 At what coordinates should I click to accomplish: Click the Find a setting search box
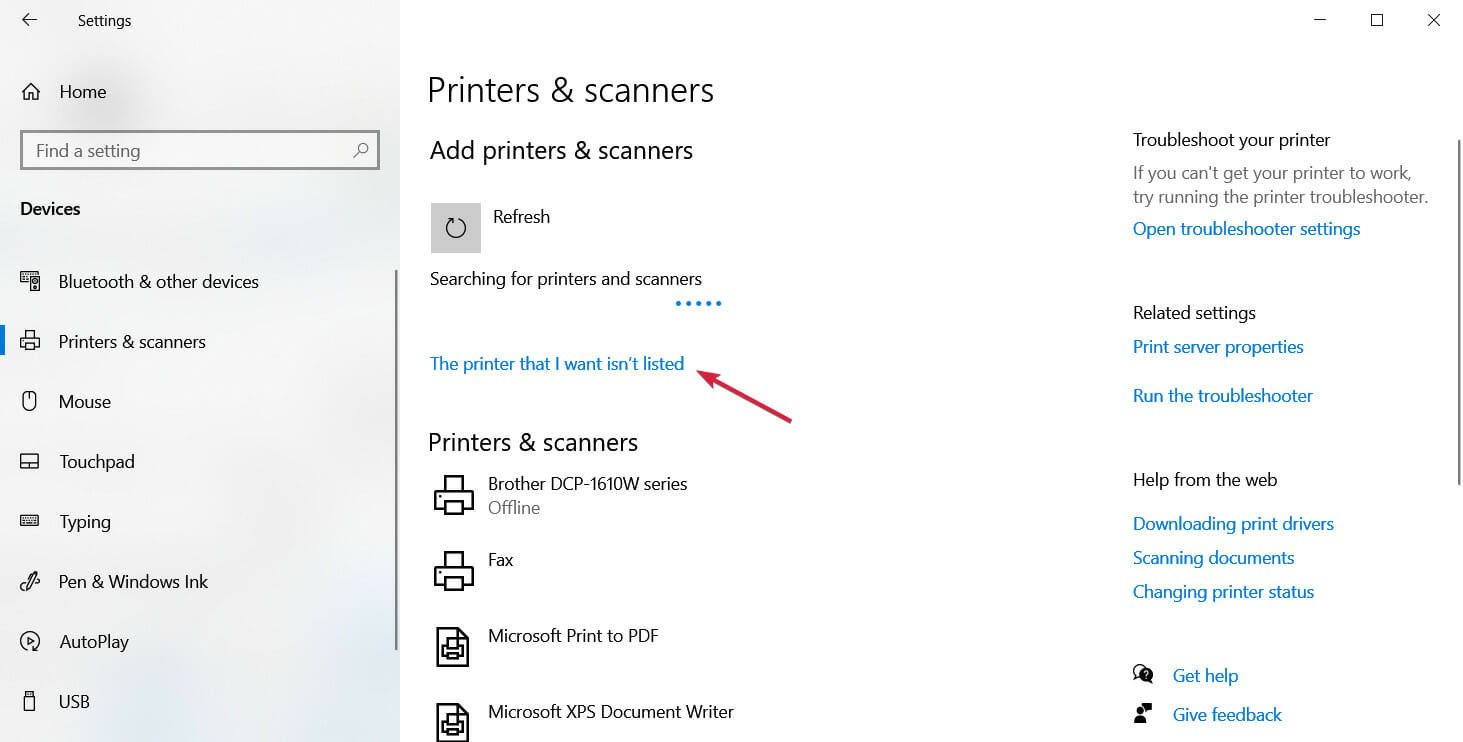click(200, 151)
